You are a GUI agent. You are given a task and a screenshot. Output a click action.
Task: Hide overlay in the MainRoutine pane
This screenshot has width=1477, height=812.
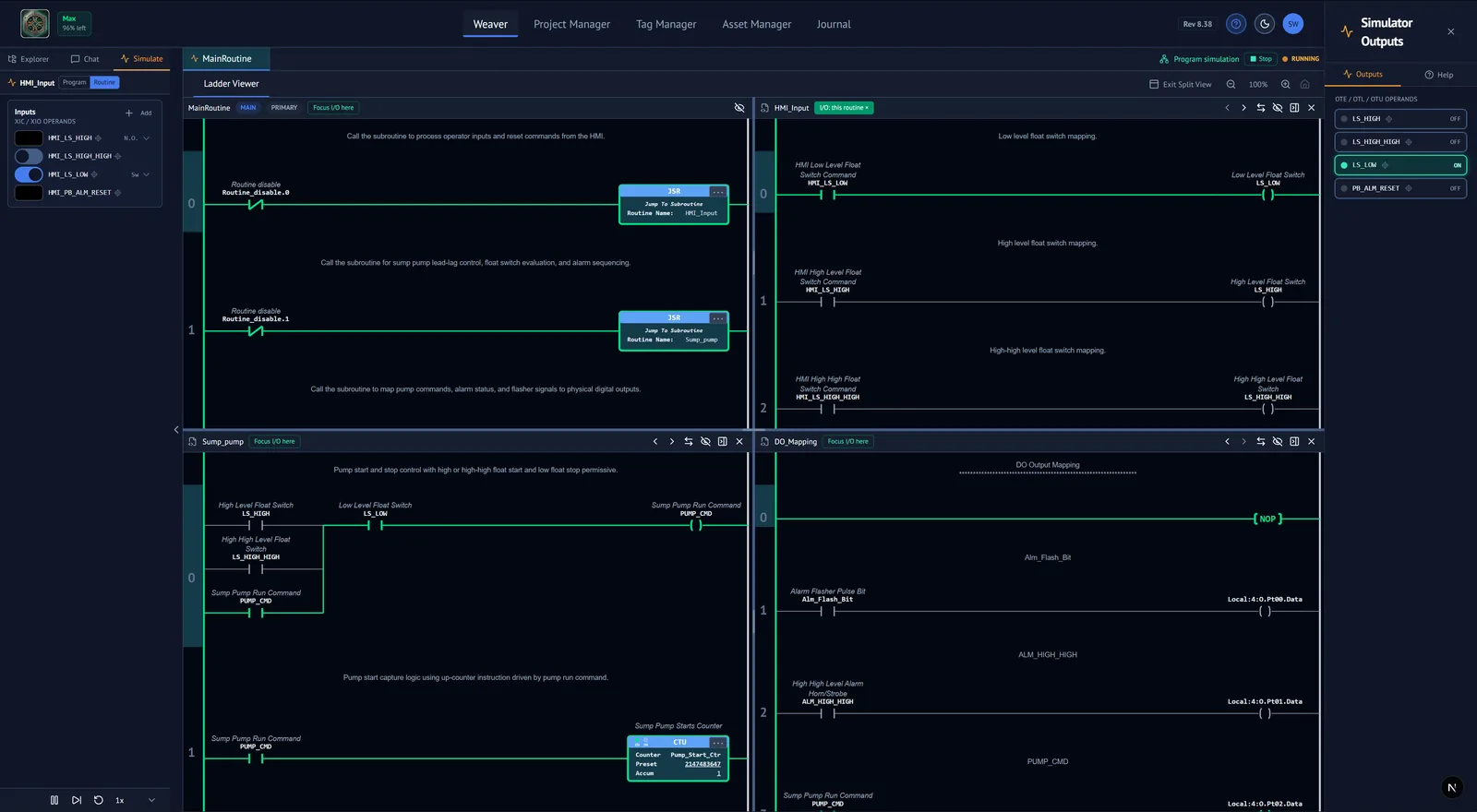click(x=739, y=108)
